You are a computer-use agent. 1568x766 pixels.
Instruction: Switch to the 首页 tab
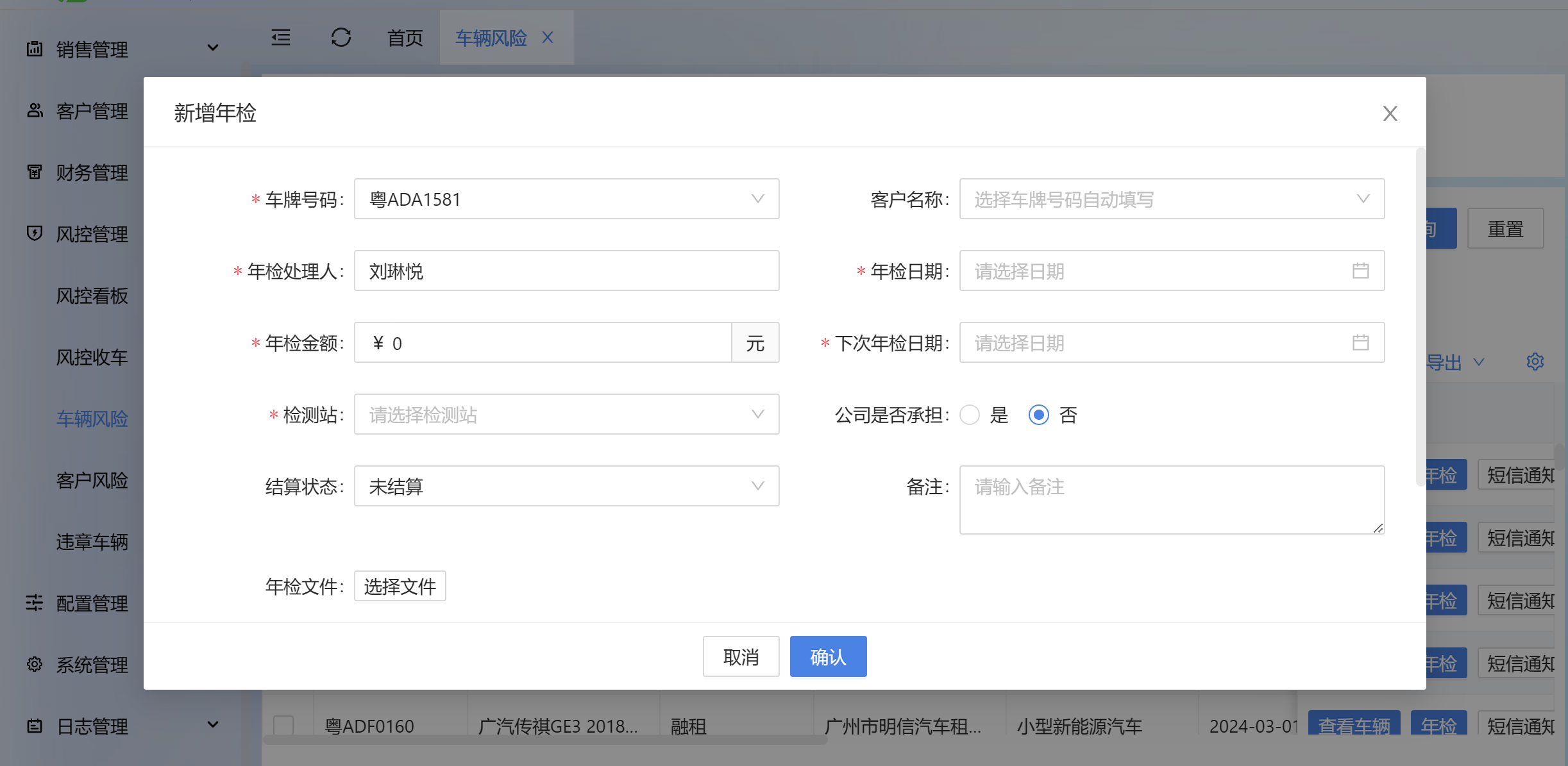(405, 38)
